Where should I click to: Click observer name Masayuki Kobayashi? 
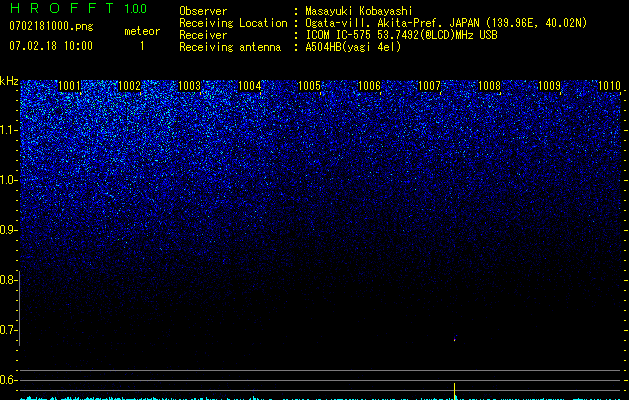point(359,11)
